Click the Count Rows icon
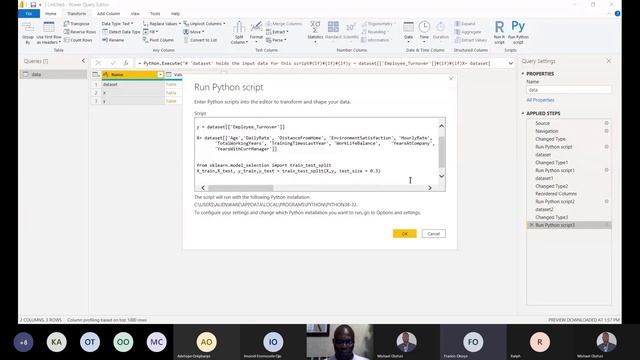 67,40
